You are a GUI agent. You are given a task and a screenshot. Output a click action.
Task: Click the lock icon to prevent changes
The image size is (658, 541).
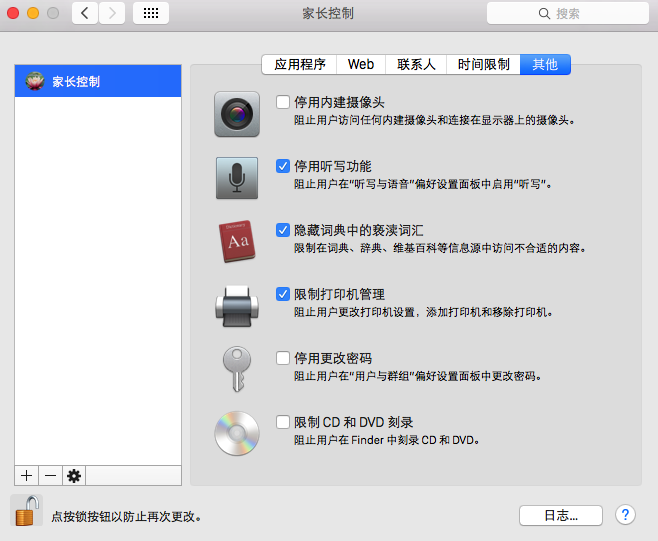coord(26,511)
